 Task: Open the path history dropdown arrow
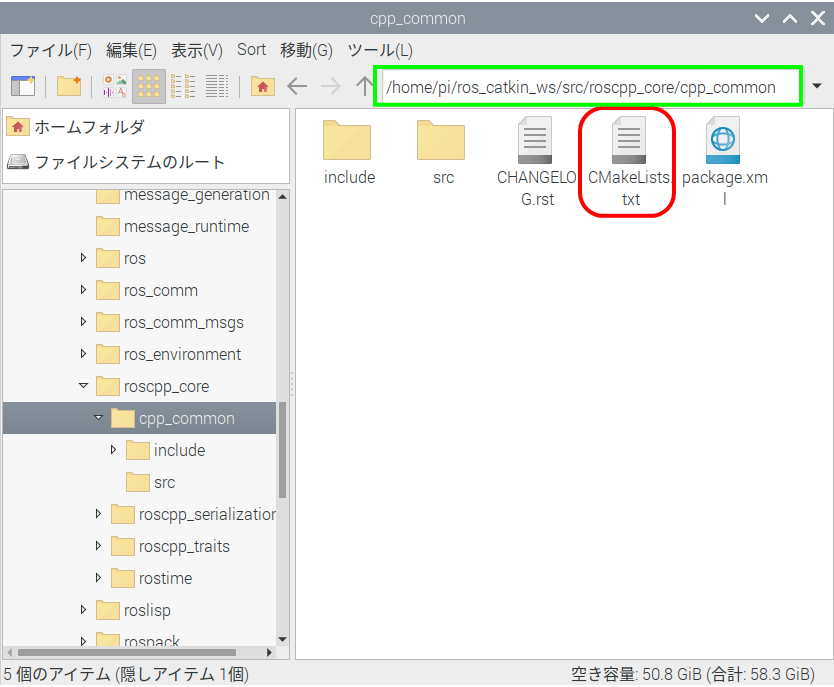pyautogui.click(x=817, y=86)
